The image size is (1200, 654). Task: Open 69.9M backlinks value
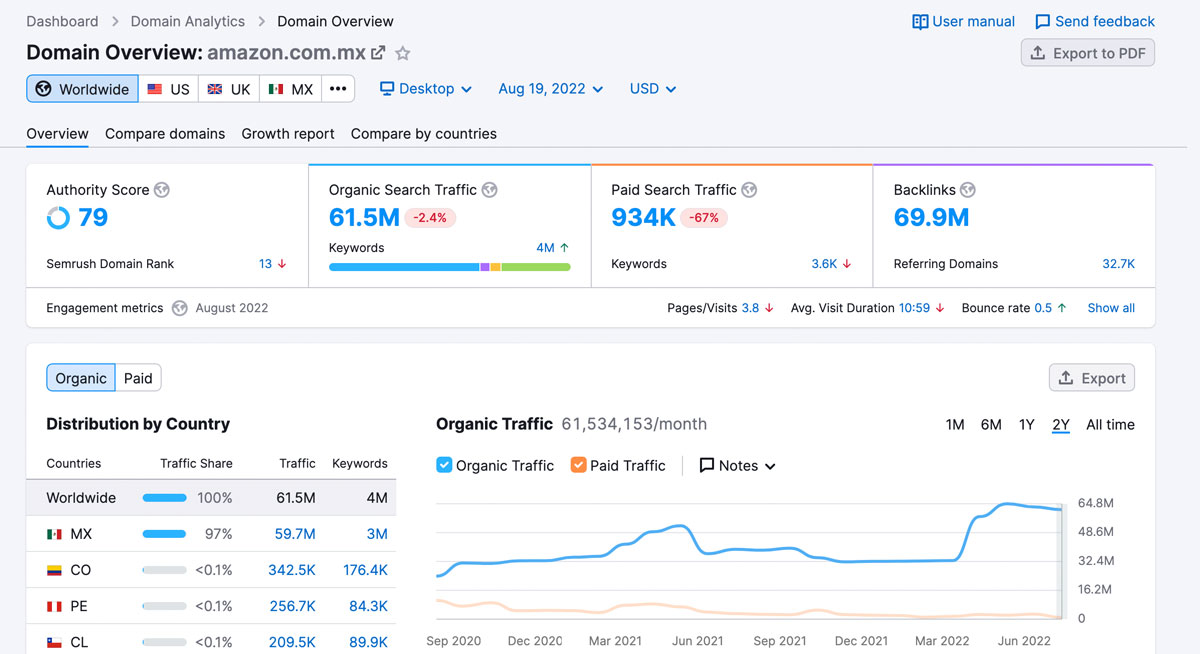[931, 217]
